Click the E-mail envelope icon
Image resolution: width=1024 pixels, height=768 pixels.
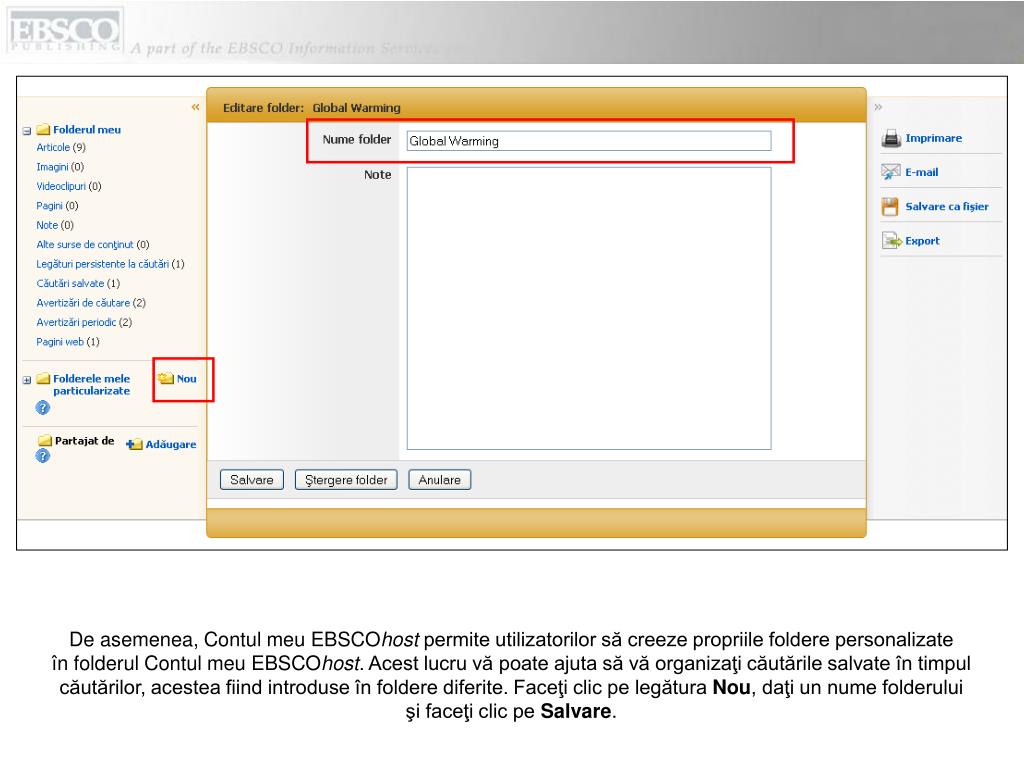(891, 172)
